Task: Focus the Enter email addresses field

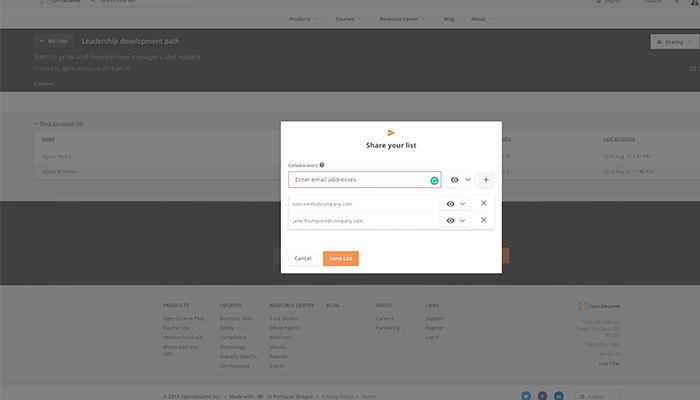Action: point(365,179)
